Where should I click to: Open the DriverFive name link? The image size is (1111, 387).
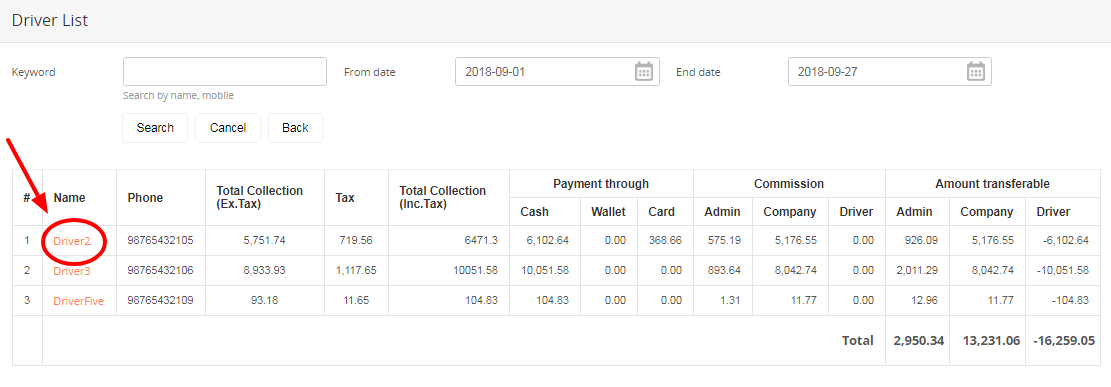[x=79, y=301]
